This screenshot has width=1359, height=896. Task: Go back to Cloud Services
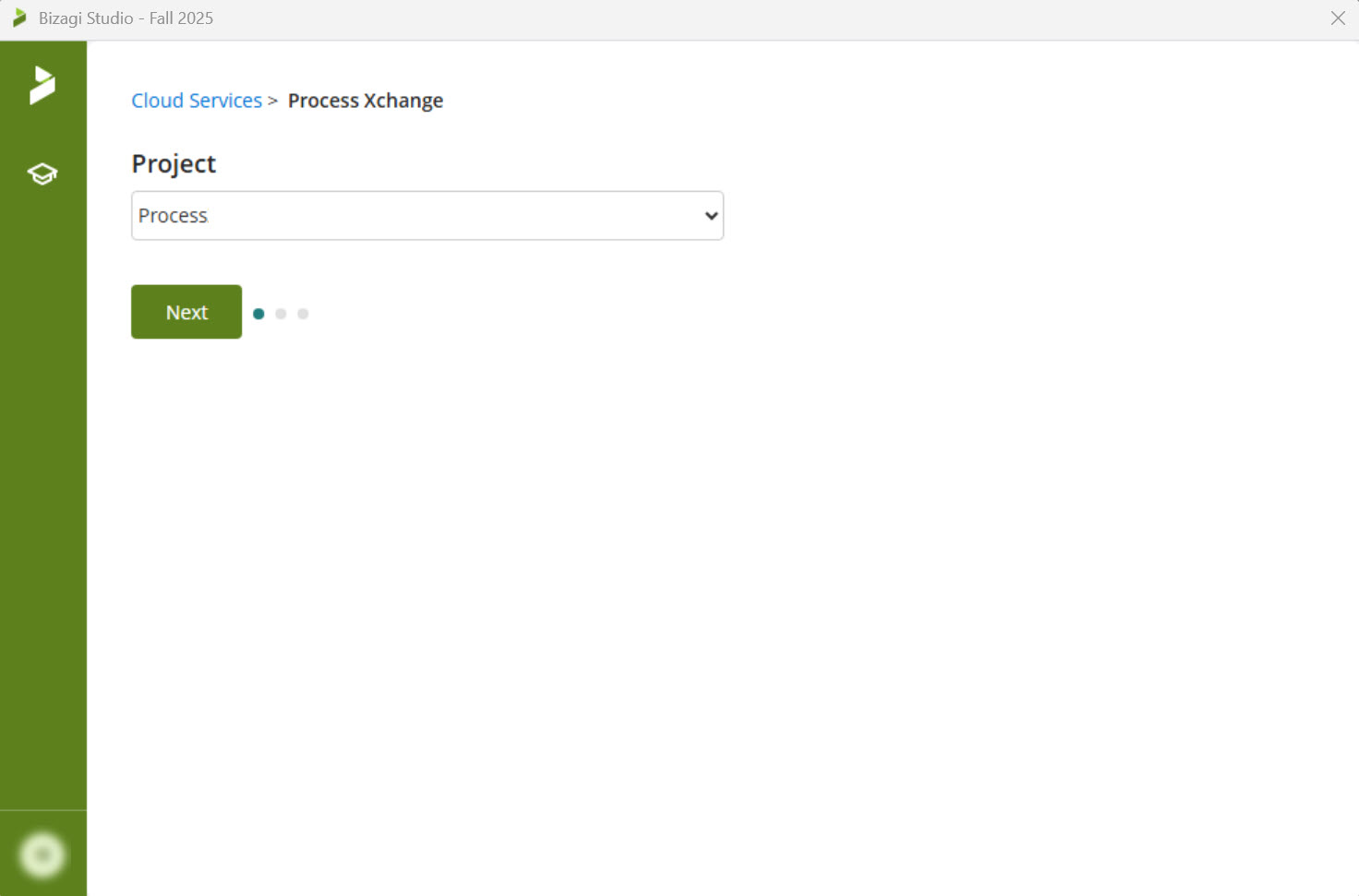click(x=197, y=101)
